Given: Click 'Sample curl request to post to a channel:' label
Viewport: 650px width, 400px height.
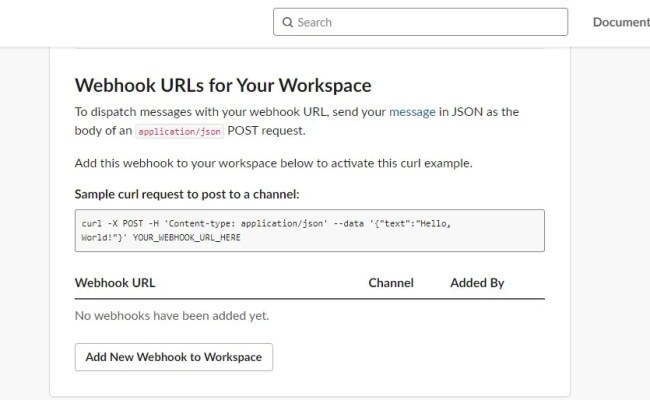Looking at the screenshot, I should pyautogui.click(x=187, y=194).
